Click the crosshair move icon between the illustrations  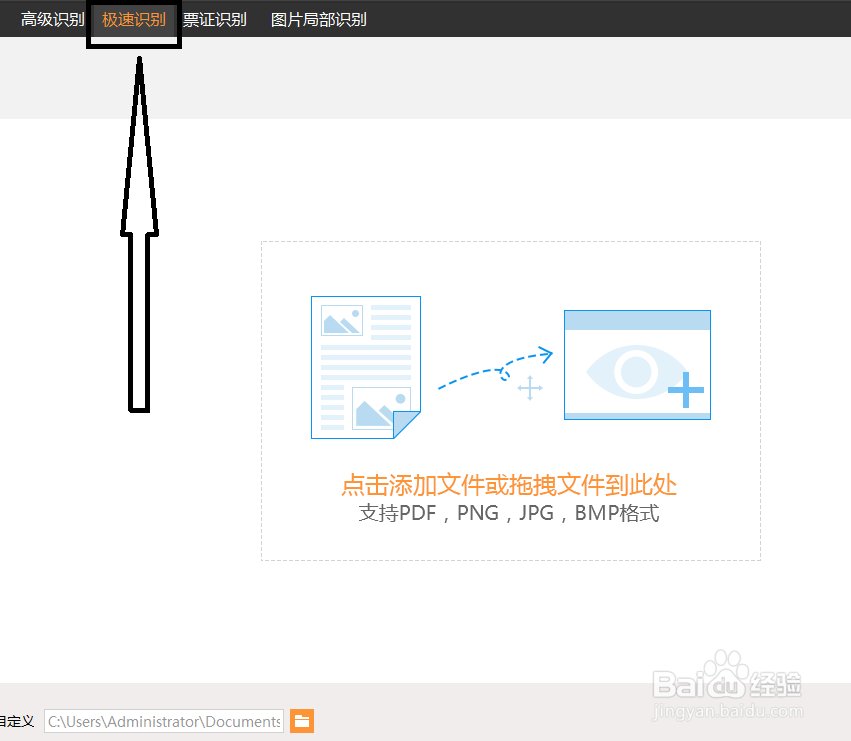530,388
